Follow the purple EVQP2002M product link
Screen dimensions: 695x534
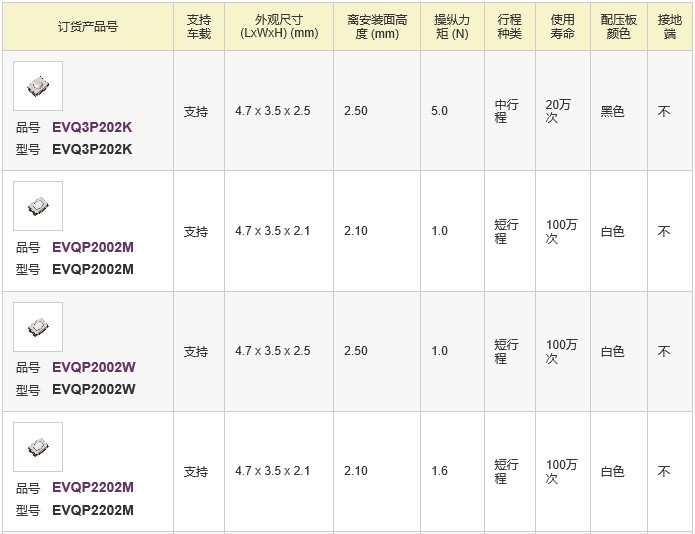(93, 247)
